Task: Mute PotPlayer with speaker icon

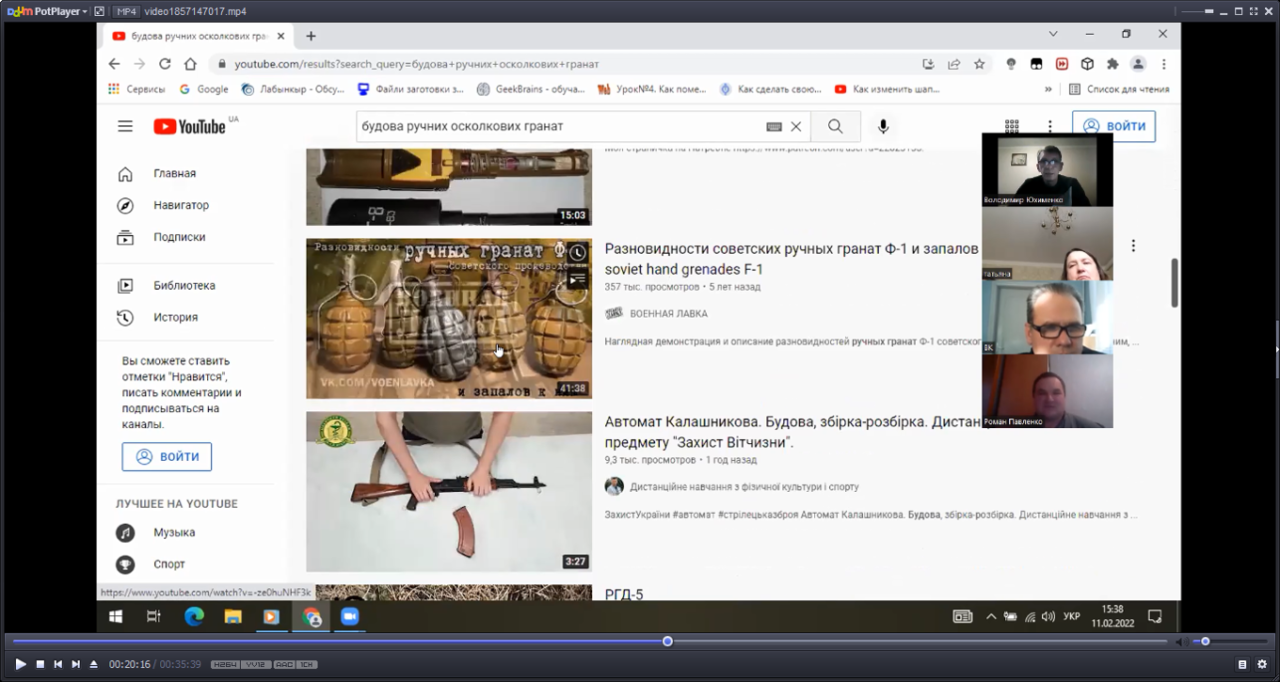Action: tap(1180, 641)
